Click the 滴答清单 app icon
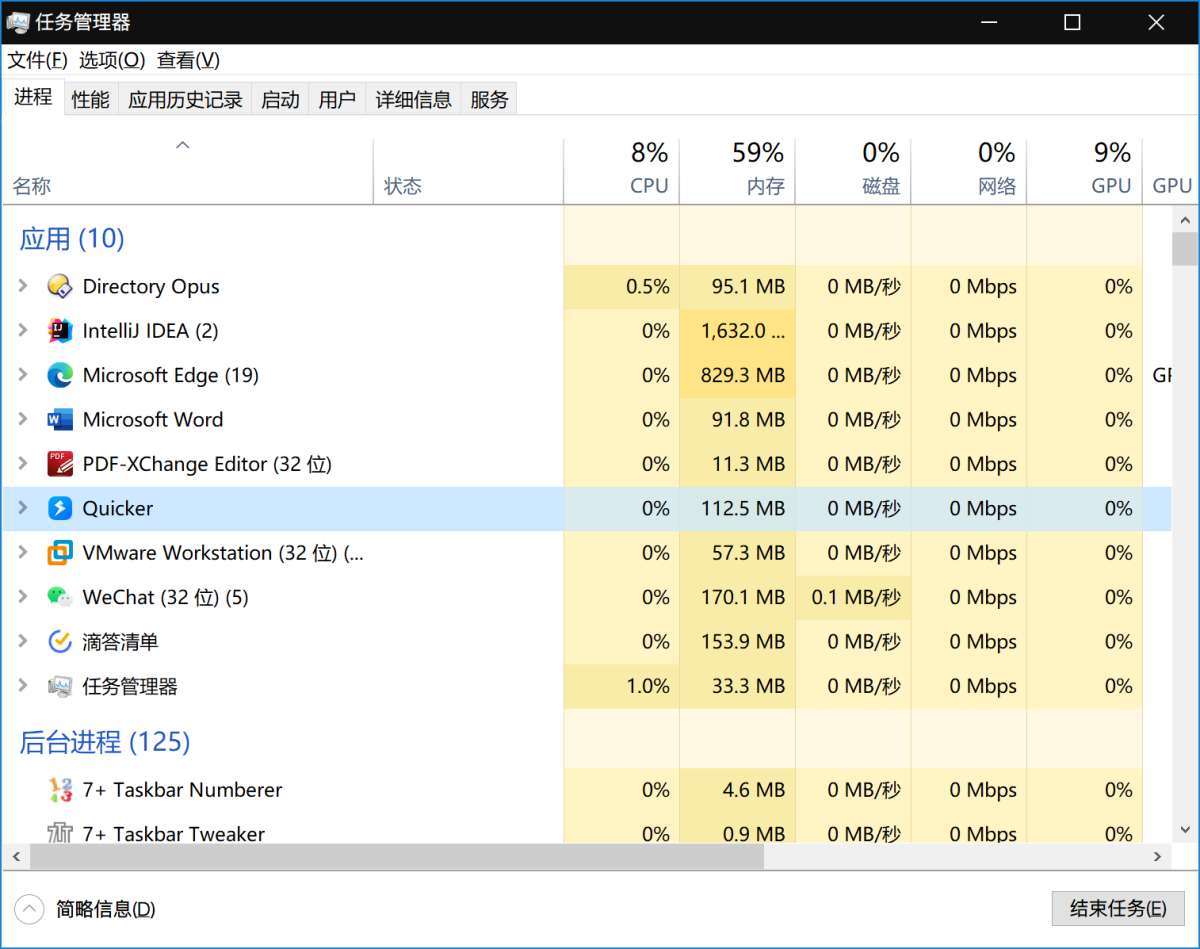Image resolution: width=1200 pixels, height=949 pixels. click(60, 641)
